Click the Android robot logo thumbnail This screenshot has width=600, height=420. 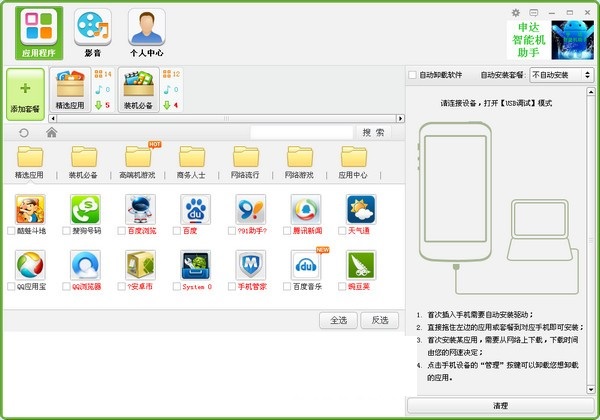pos(572,40)
